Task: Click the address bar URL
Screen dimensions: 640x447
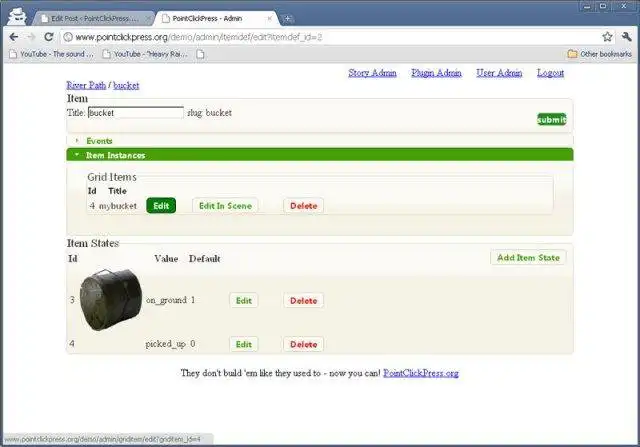Action: point(199,37)
